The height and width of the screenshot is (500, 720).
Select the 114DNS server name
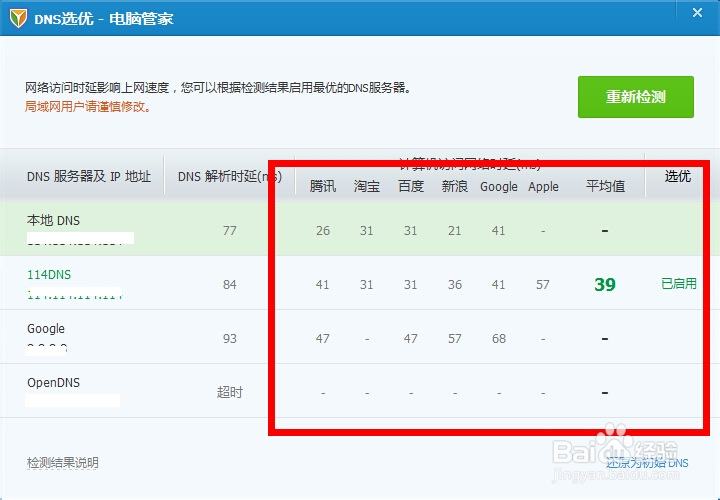(x=49, y=275)
